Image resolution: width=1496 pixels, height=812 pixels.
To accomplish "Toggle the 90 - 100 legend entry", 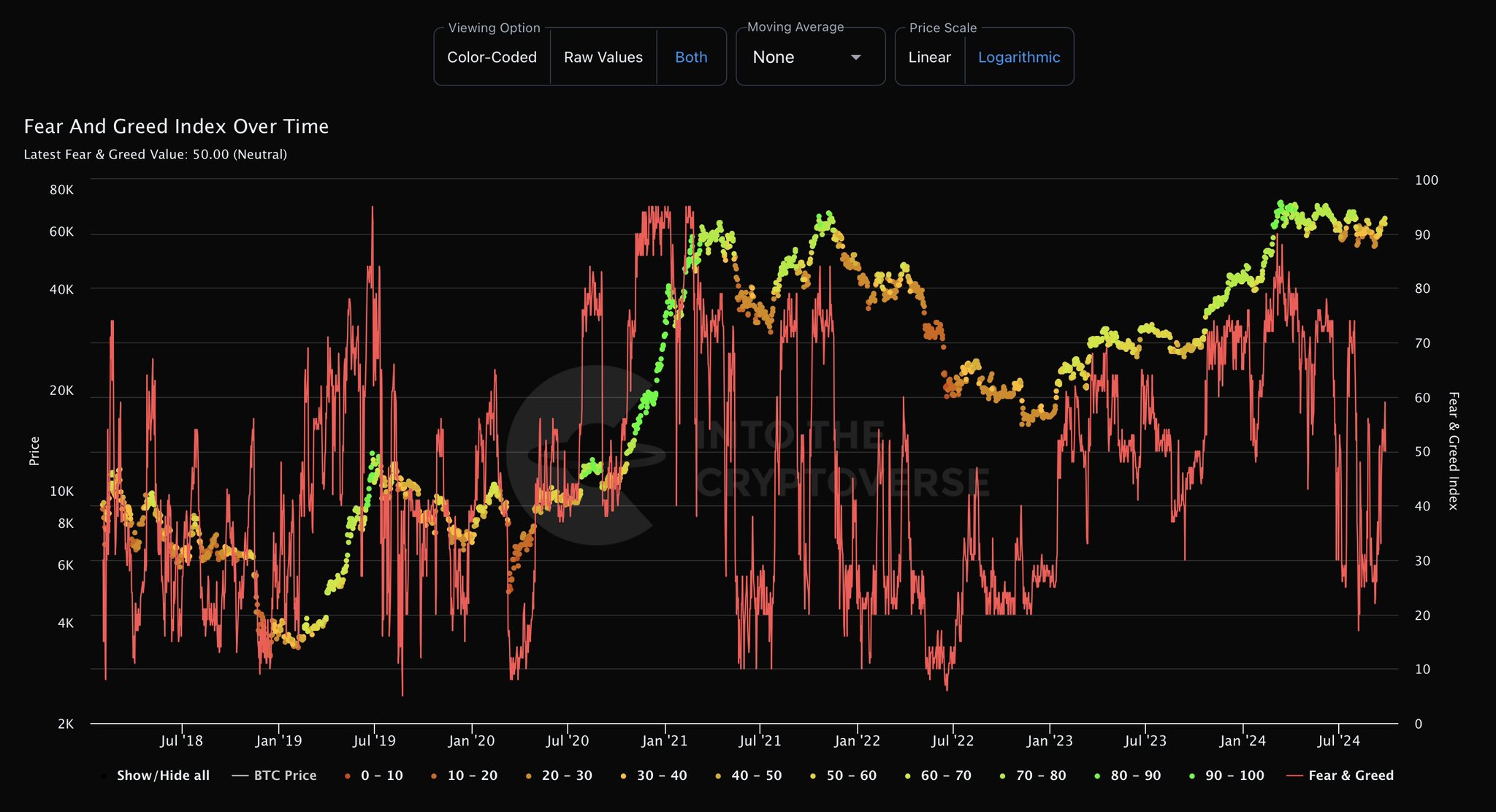I will [x=1234, y=775].
